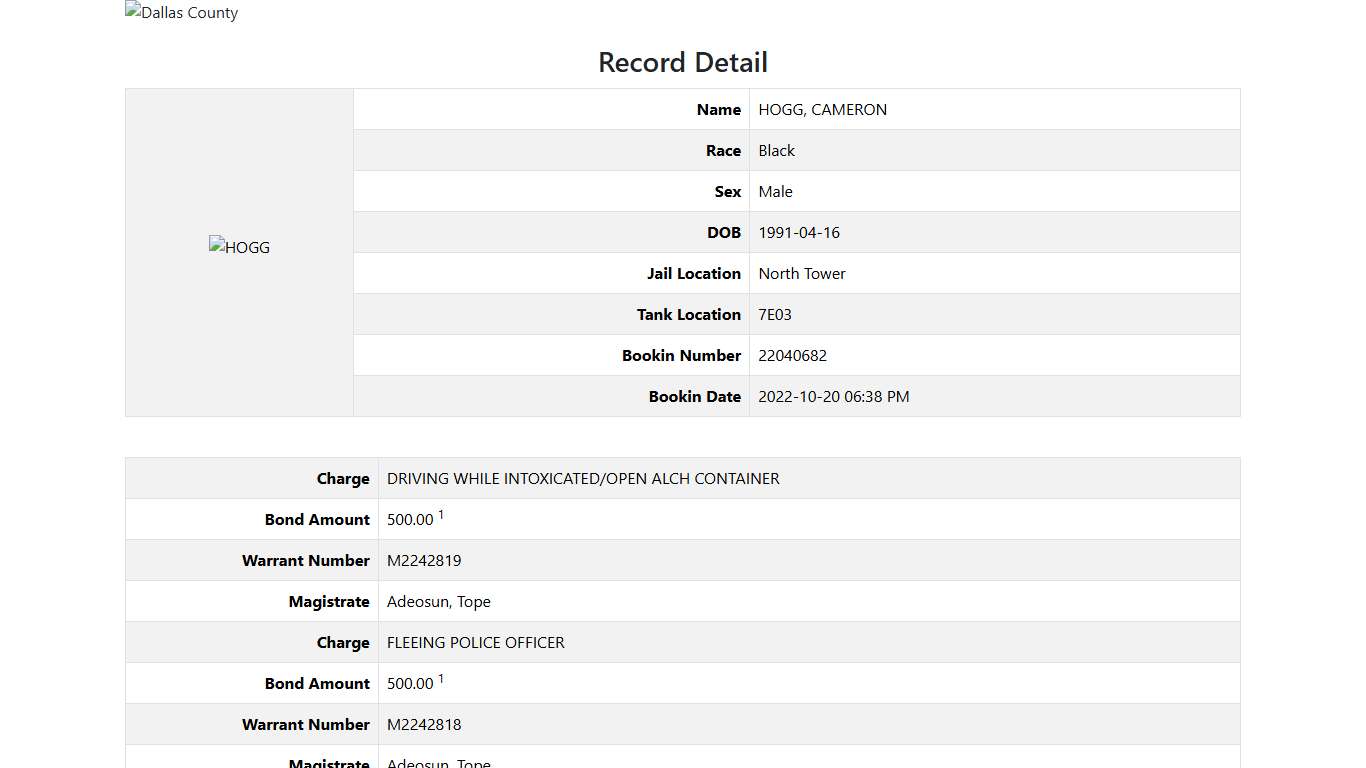Viewport: 1366px width, 768px height.
Task: Click the Sex row showing Male
Action: pyautogui.click(x=775, y=191)
